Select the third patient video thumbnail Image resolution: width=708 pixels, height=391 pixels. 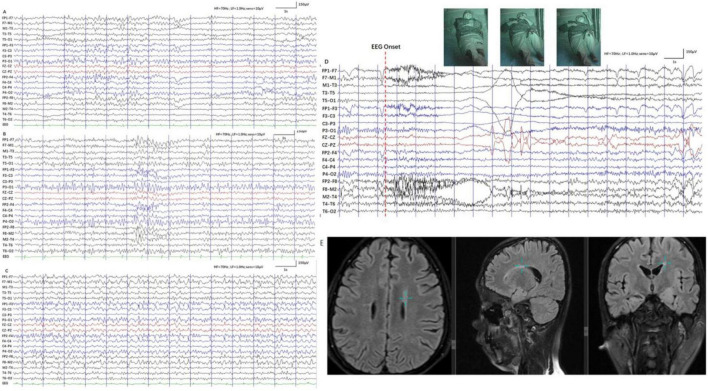click(x=578, y=37)
